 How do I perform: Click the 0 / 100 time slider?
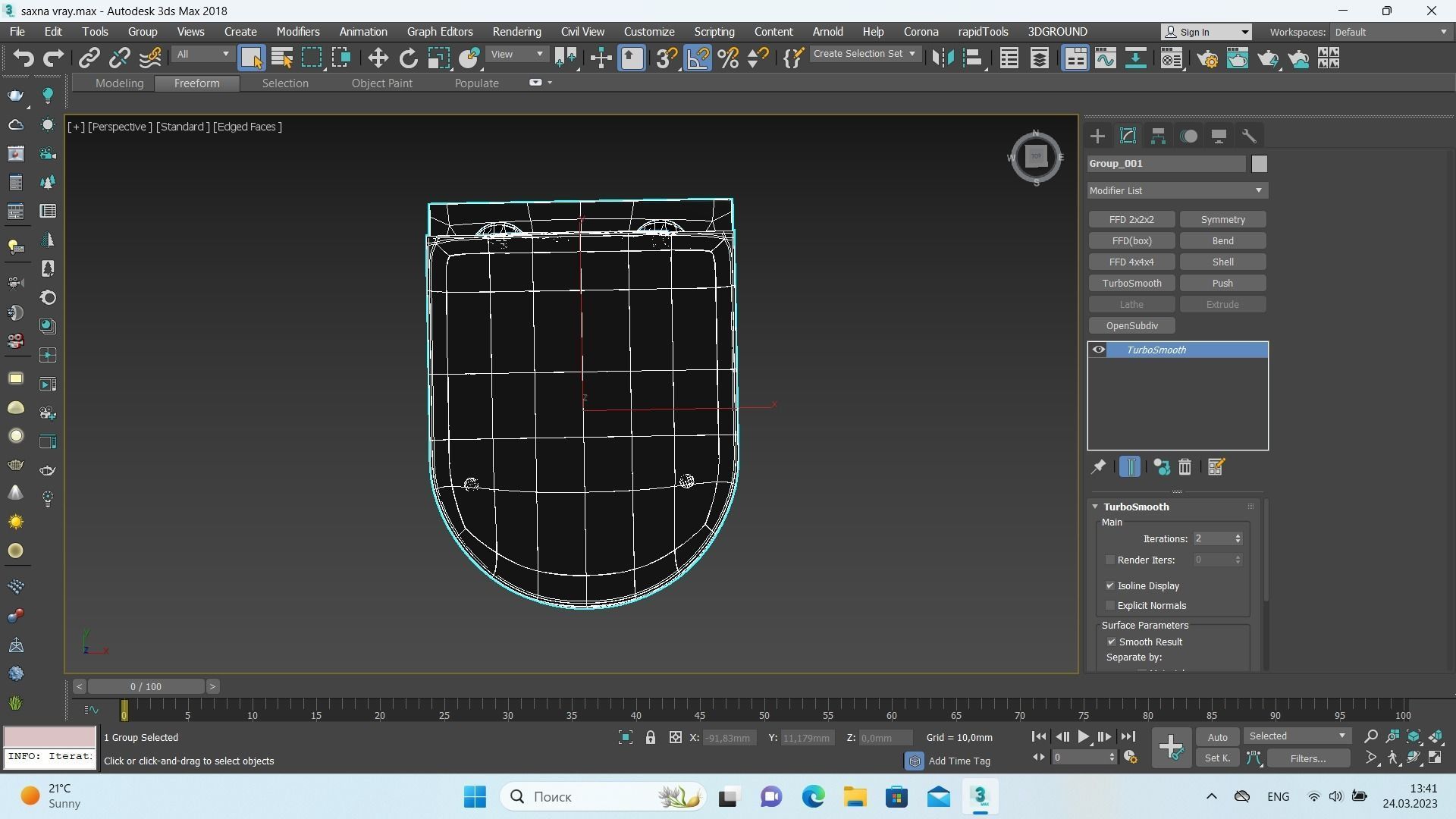coord(146,686)
